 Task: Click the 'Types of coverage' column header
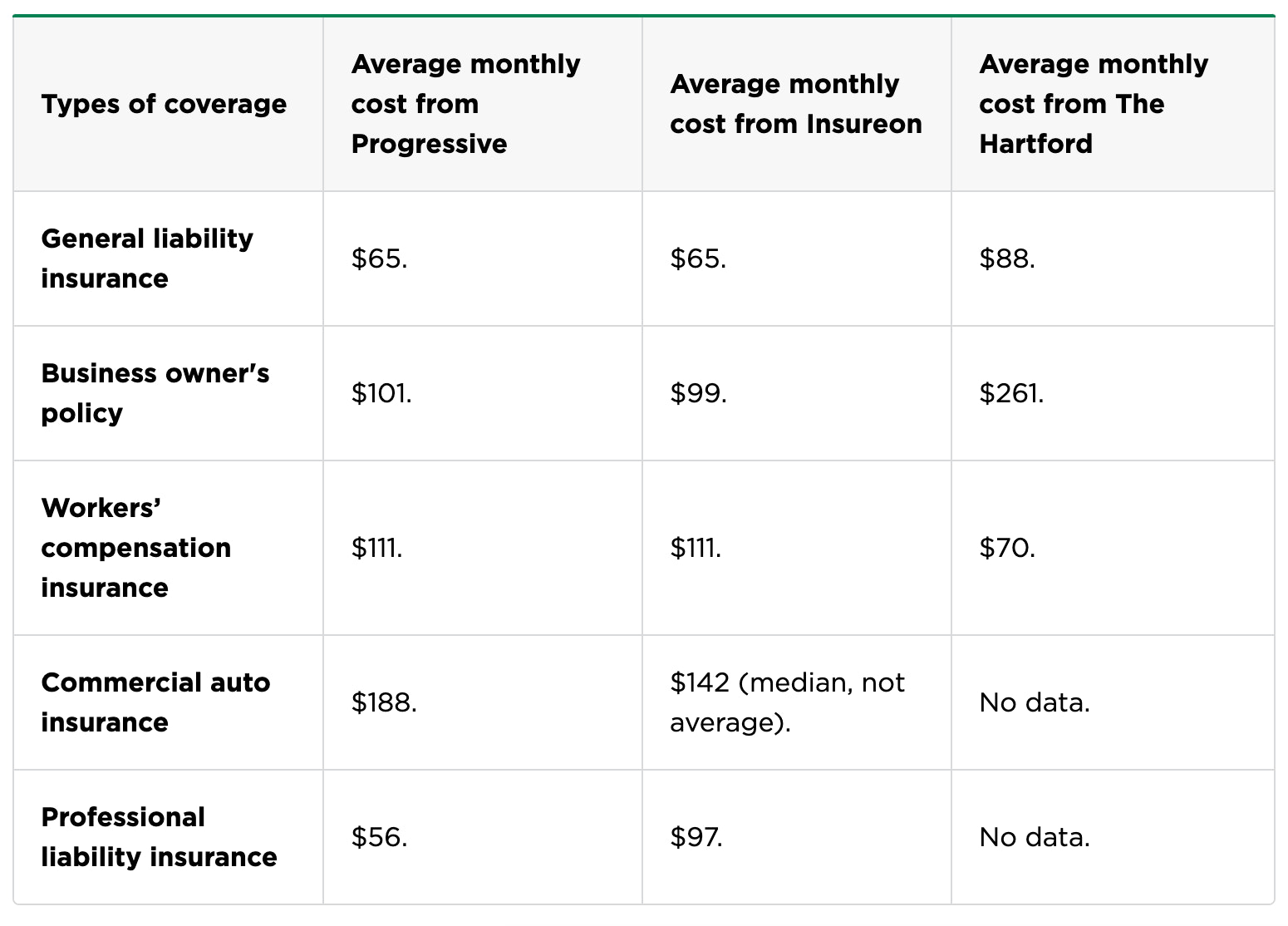[x=164, y=104]
